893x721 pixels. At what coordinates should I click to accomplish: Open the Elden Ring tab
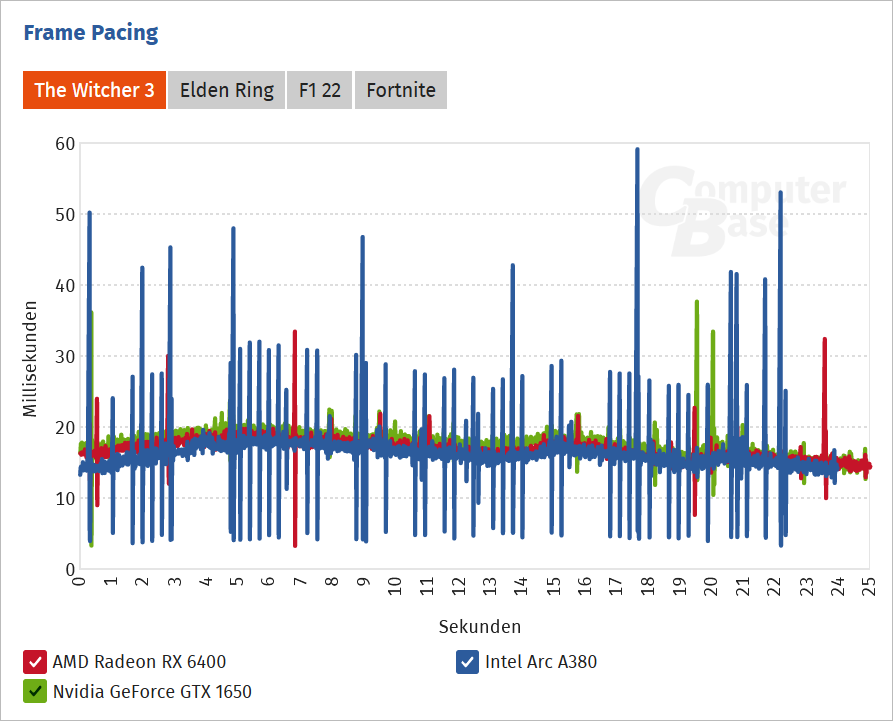(227, 90)
